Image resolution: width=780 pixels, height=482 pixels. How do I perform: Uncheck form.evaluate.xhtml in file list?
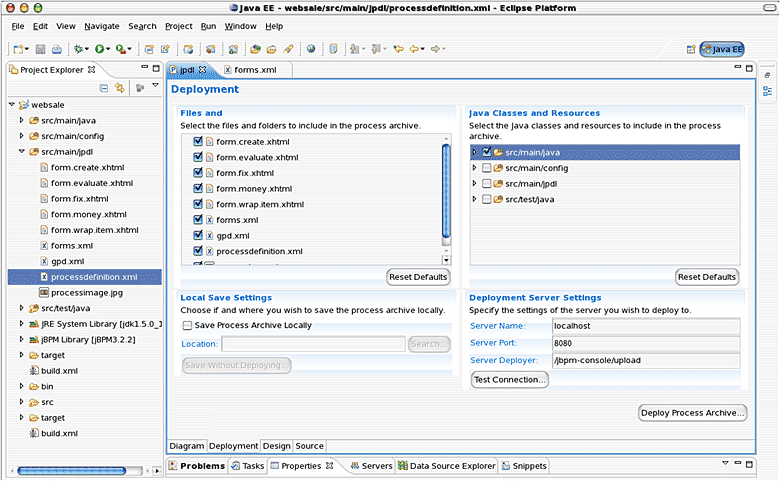(198, 157)
